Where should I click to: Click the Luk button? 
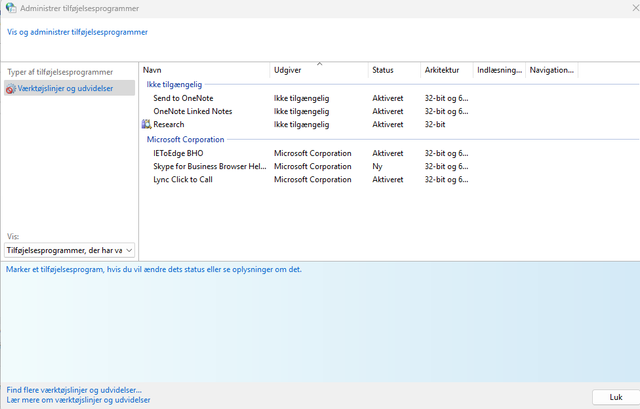coord(616,397)
